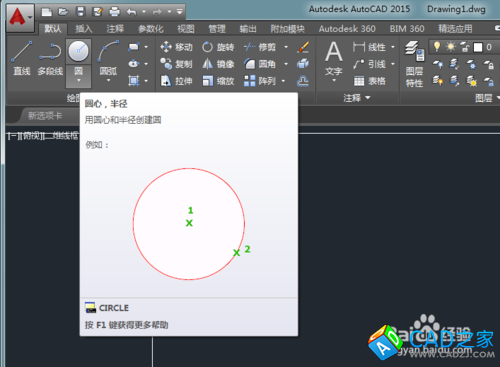Click the Erase eraser icon
The image size is (500, 367).
303,47
